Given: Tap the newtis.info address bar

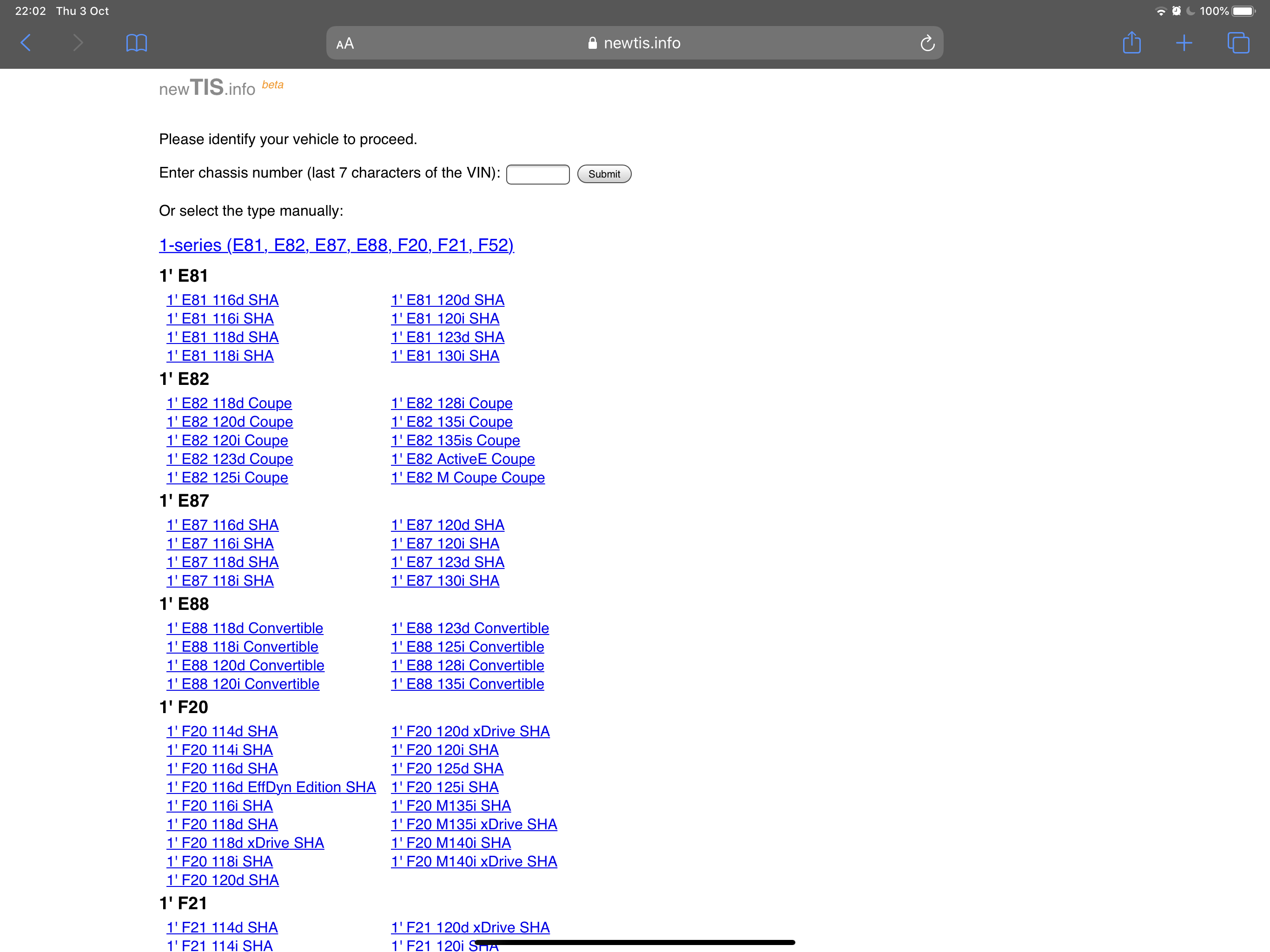Looking at the screenshot, I should (635, 43).
